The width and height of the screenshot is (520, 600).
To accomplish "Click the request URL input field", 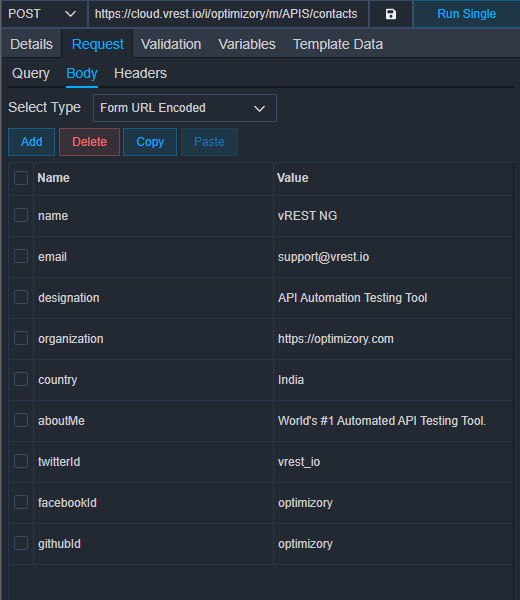I will coord(228,14).
